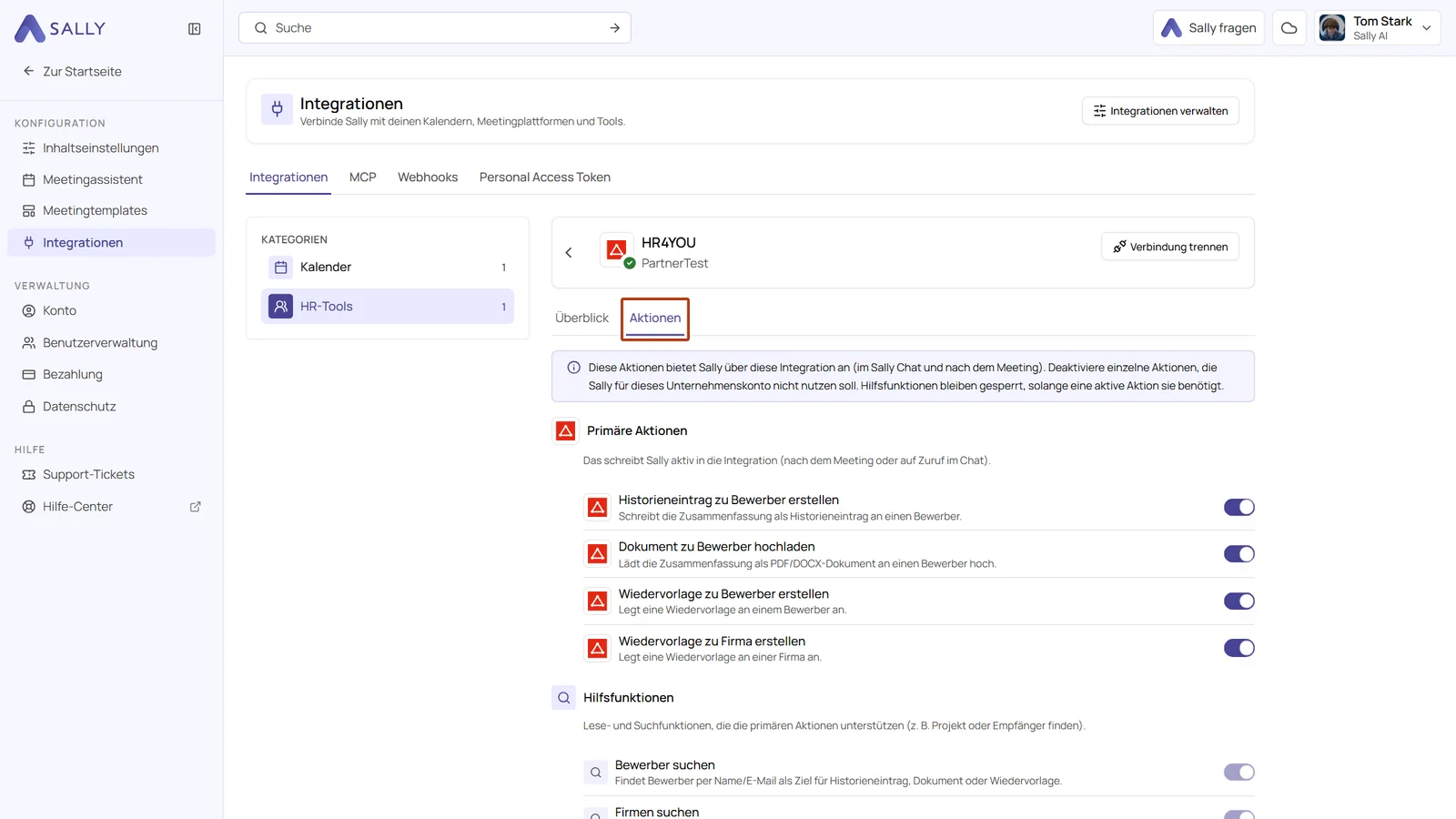The height and width of the screenshot is (819, 1456).
Task: Toggle Historieneintrag zu Bewerber erstellen switch
Action: [x=1239, y=508]
